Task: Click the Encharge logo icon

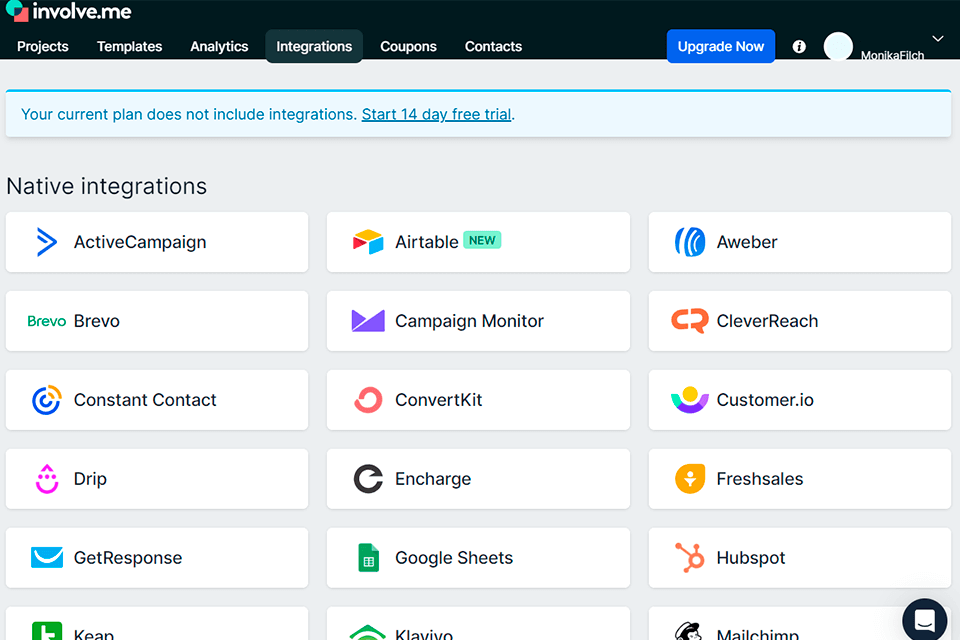Action: (x=368, y=479)
